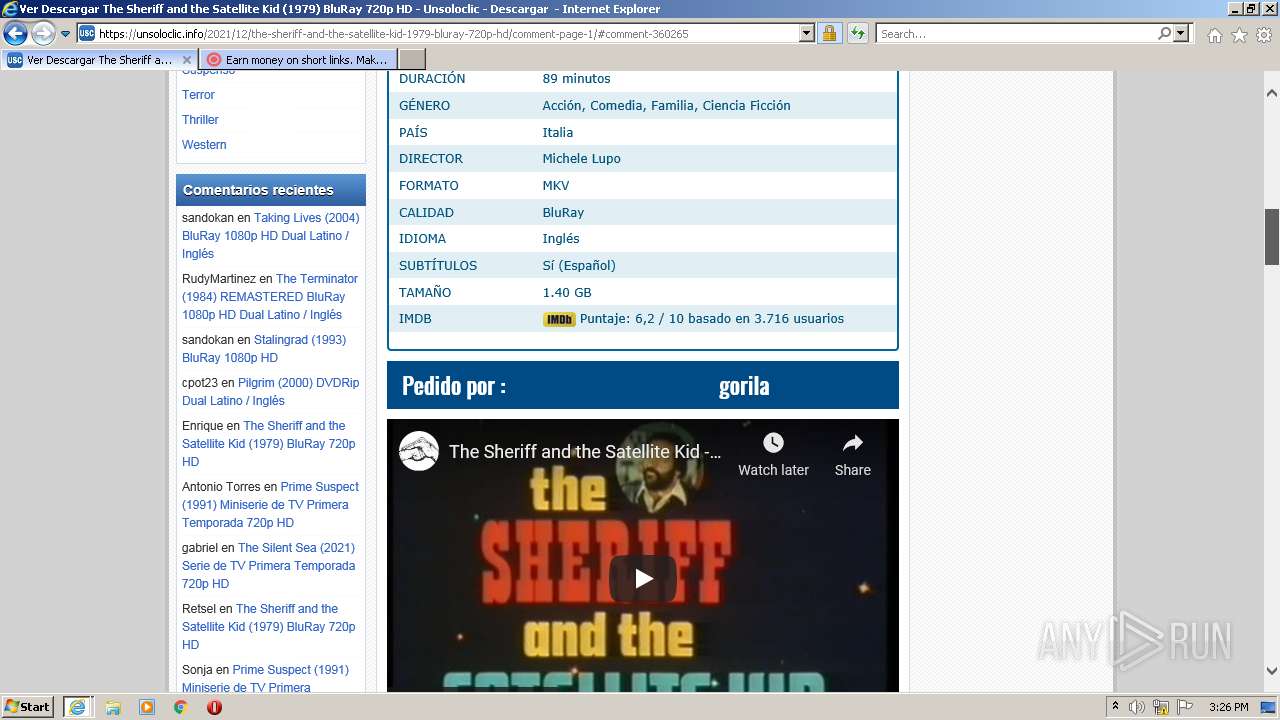Viewport: 1280px width, 720px height.
Task: Open the YouTube channel avatar icon
Action: pyautogui.click(x=419, y=451)
